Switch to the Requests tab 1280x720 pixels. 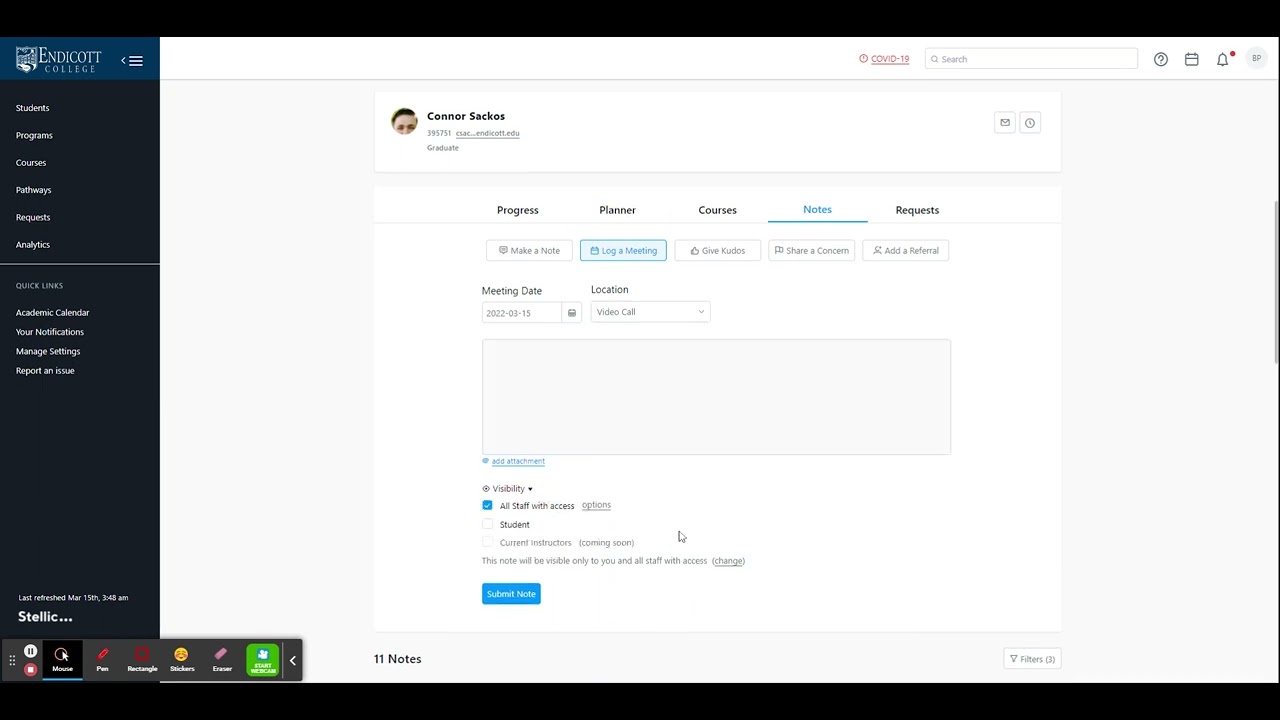coord(917,210)
